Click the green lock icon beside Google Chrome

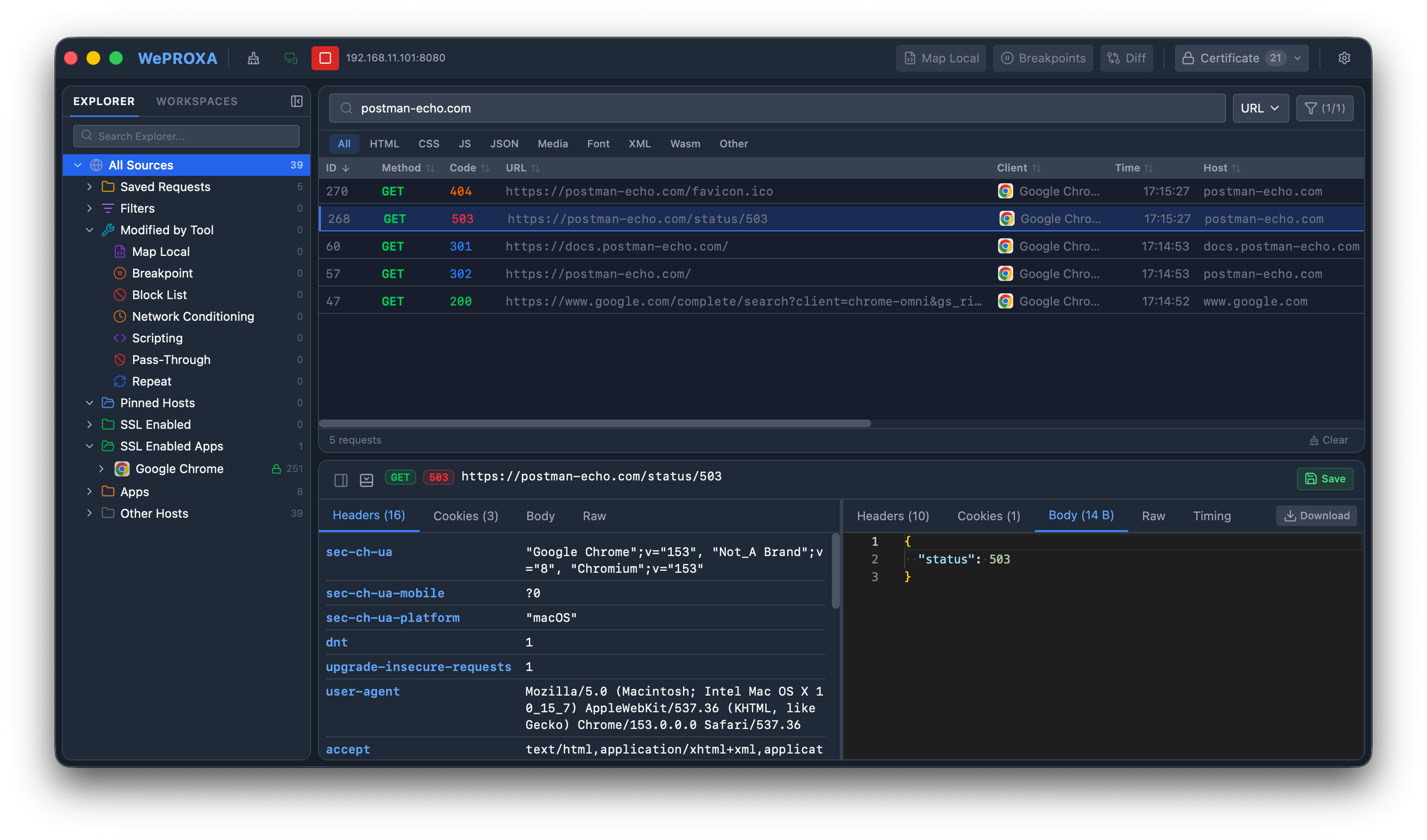point(276,469)
